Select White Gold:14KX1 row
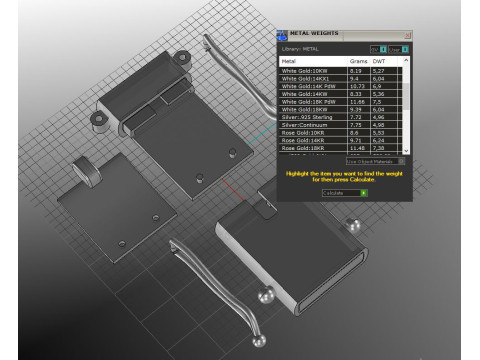Viewport: 480px width, 360px height. coord(340,79)
